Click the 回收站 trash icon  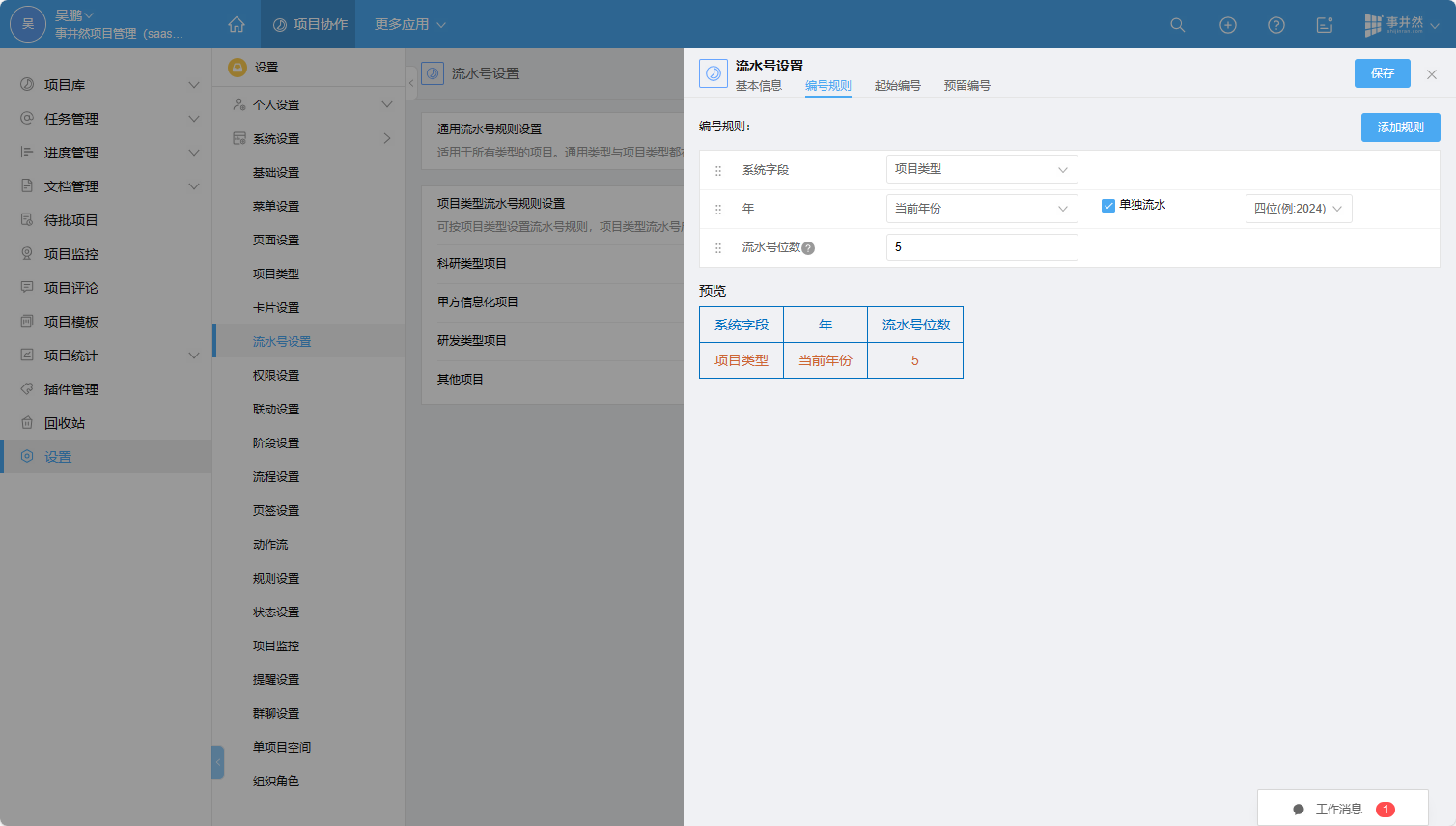pyautogui.click(x=27, y=423)
